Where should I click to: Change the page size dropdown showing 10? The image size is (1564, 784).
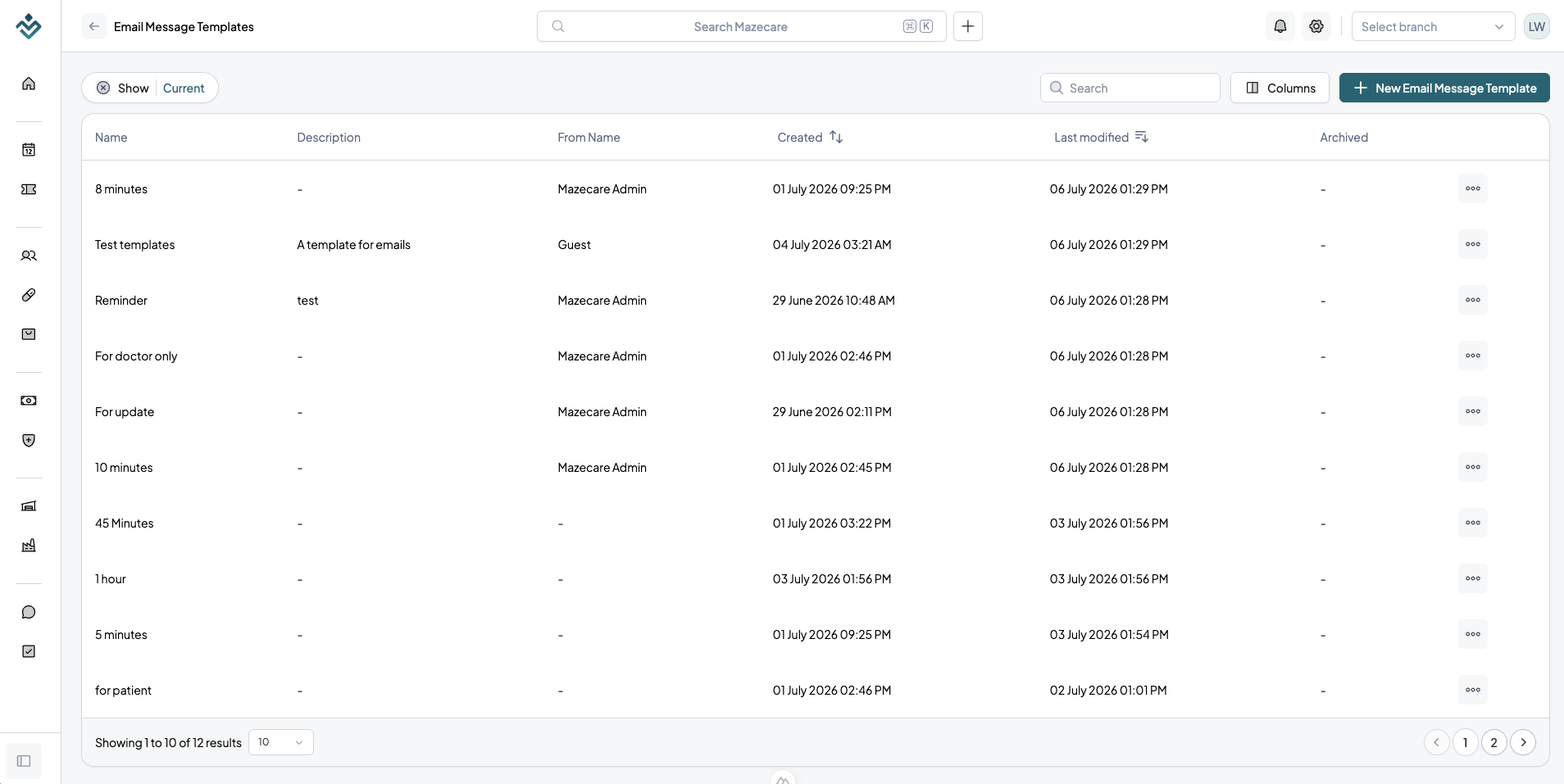tap(281, 742)
